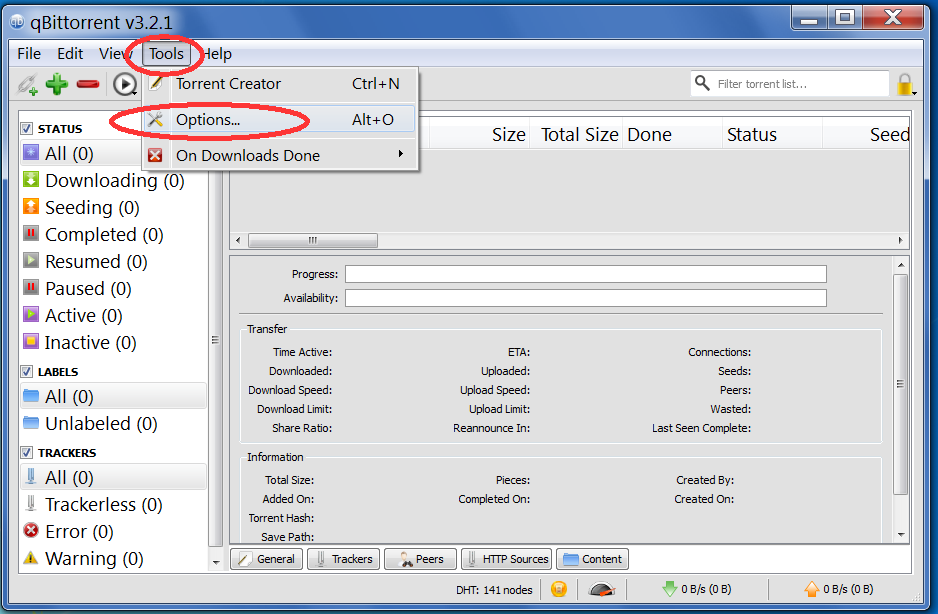Click the green plus add torrent icon
Viewport: 938px width, 614px height.
[x=57, y=84]
